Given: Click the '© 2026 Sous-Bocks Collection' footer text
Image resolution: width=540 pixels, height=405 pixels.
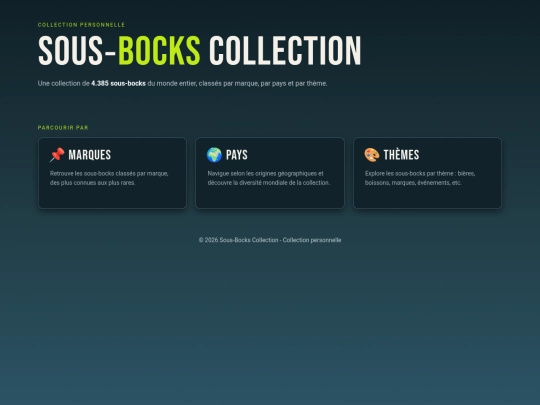Looking at the screenshot, I should tap(270, 240).
